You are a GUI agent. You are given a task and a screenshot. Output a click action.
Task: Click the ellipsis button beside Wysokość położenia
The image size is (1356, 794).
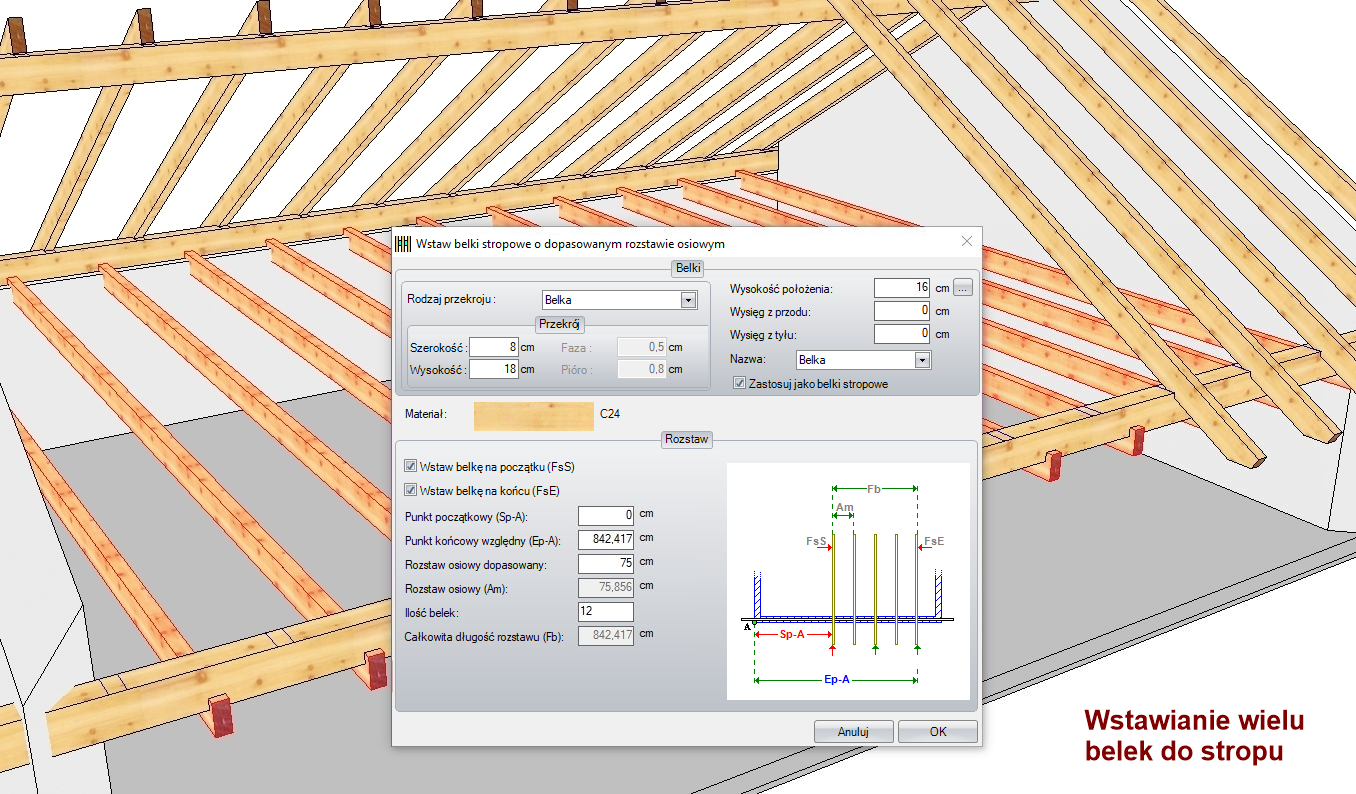pos(962,288)
